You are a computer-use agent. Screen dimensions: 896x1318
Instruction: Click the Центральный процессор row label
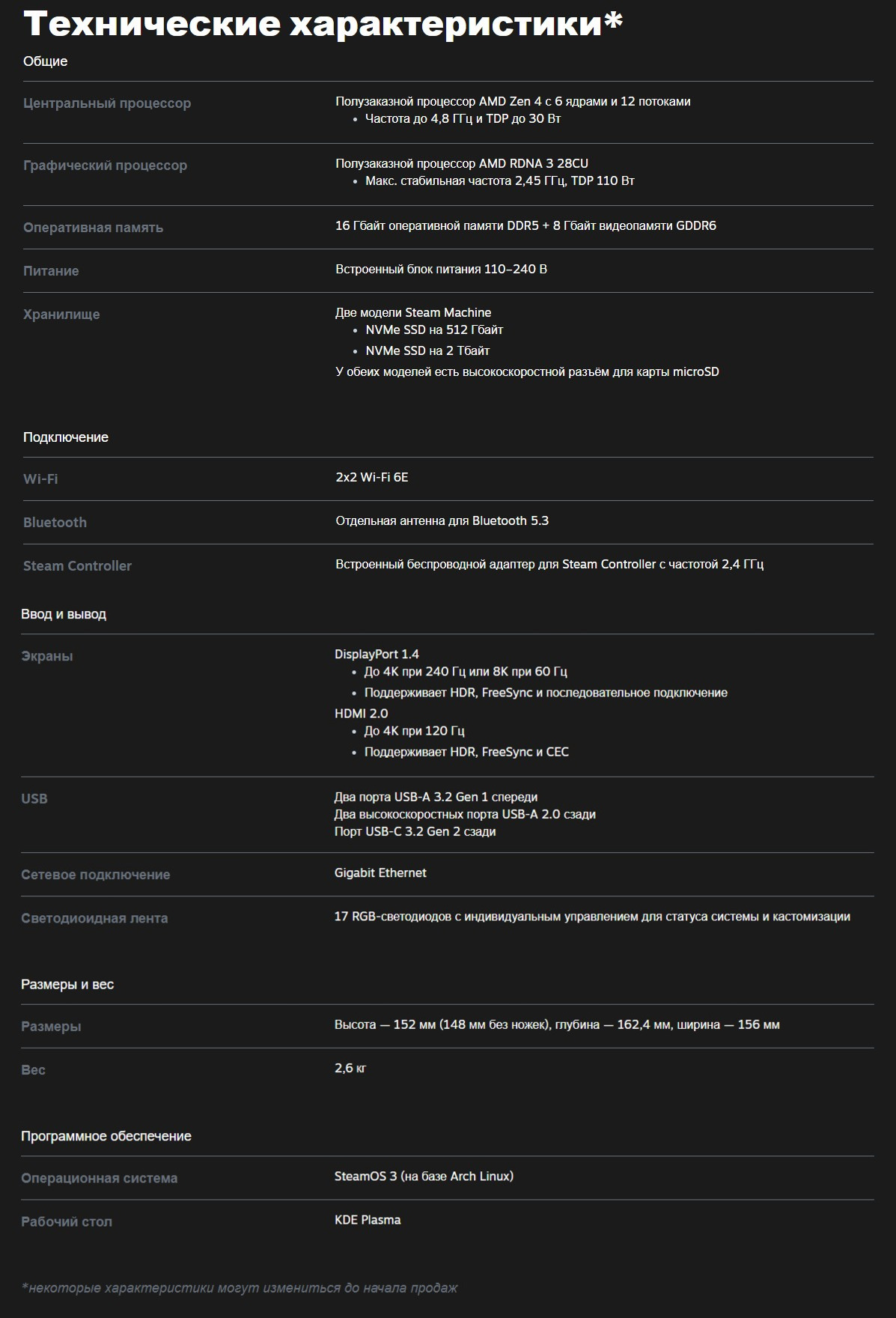[107, 103]
